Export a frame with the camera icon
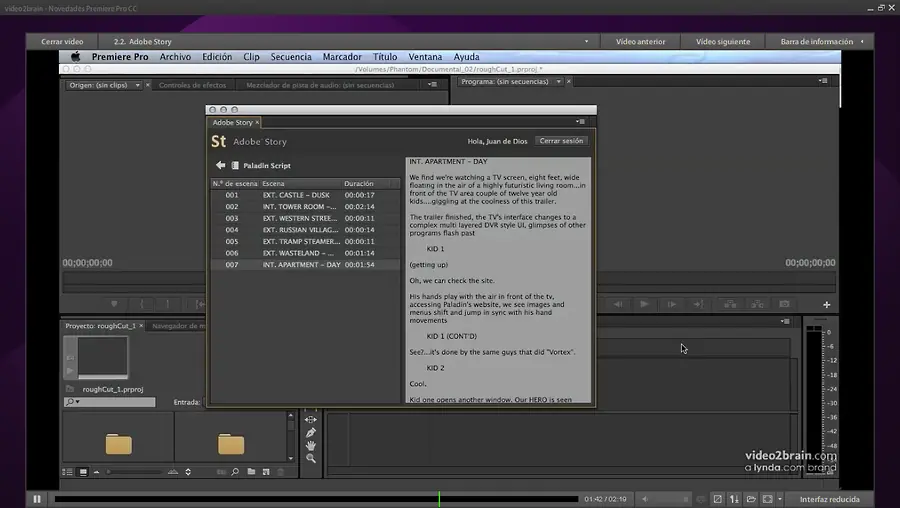Viewport: 900px width, 508px height. click(x=784, y=304)
